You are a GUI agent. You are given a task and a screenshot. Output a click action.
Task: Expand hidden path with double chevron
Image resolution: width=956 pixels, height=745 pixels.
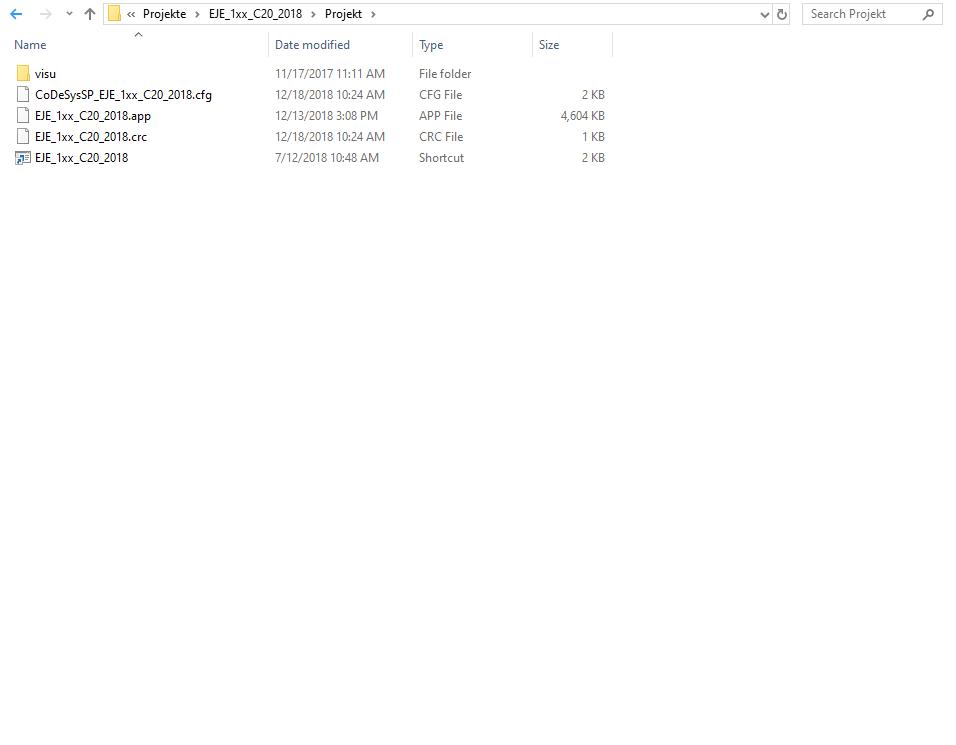tap(131, 14)
